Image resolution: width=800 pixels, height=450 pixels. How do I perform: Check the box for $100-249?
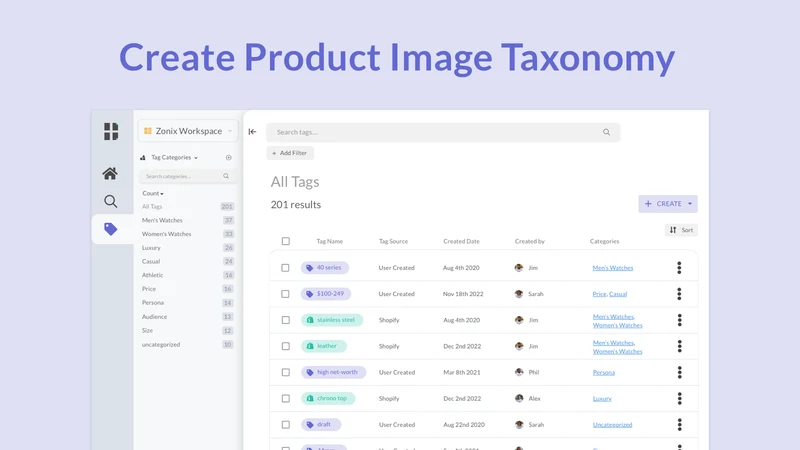click(x=285, y=294)
